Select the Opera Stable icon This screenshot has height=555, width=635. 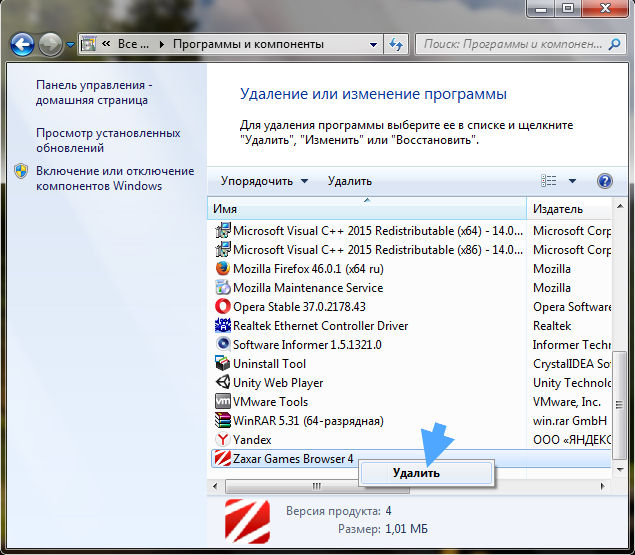[223, 307]
